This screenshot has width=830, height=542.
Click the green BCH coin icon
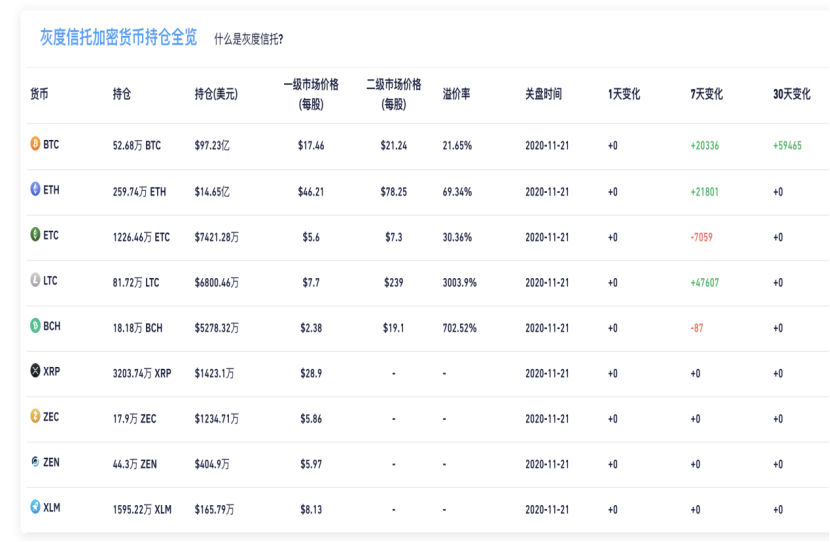click(35, 325)
